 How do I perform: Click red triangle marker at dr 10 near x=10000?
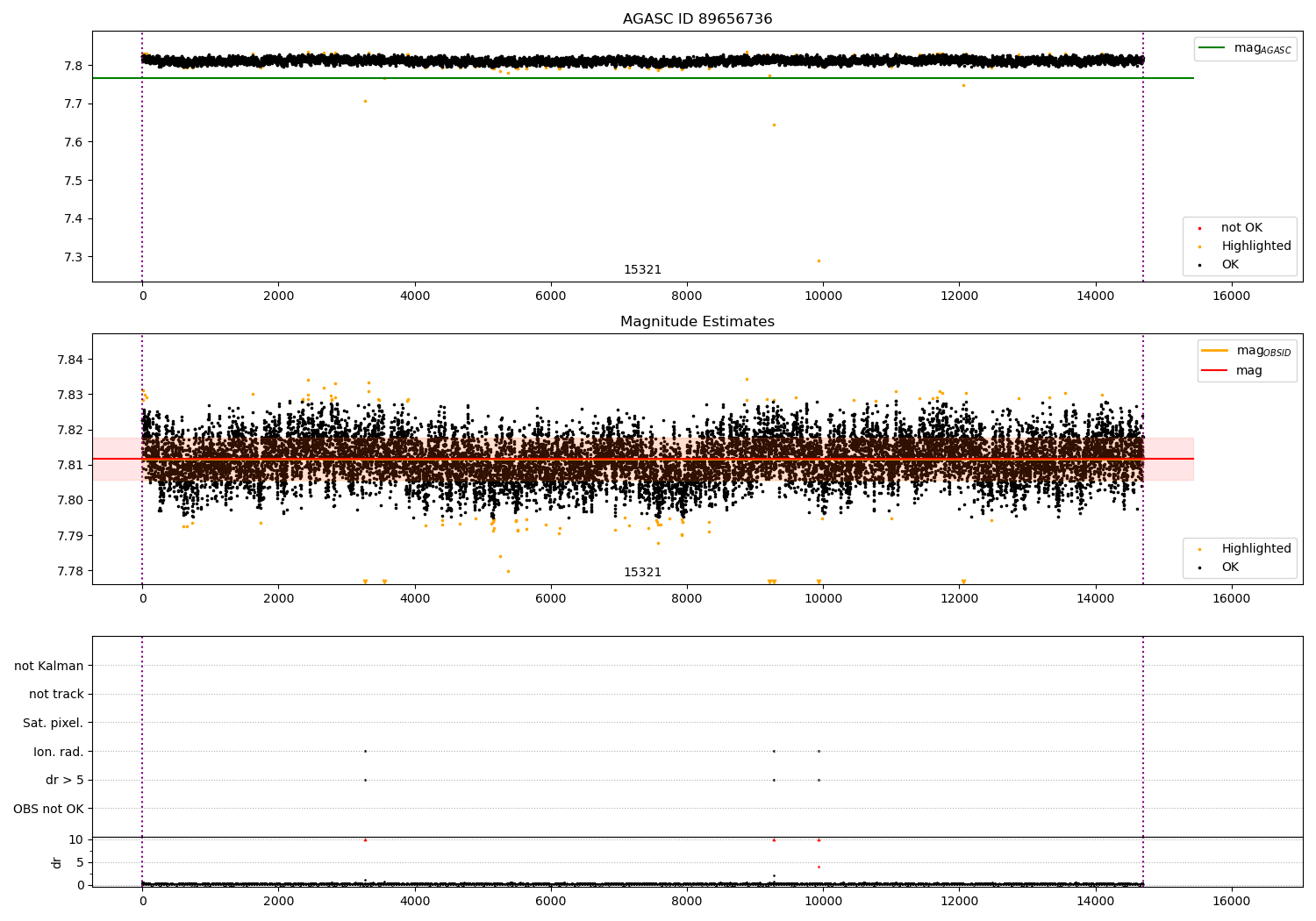pos(819,839)
